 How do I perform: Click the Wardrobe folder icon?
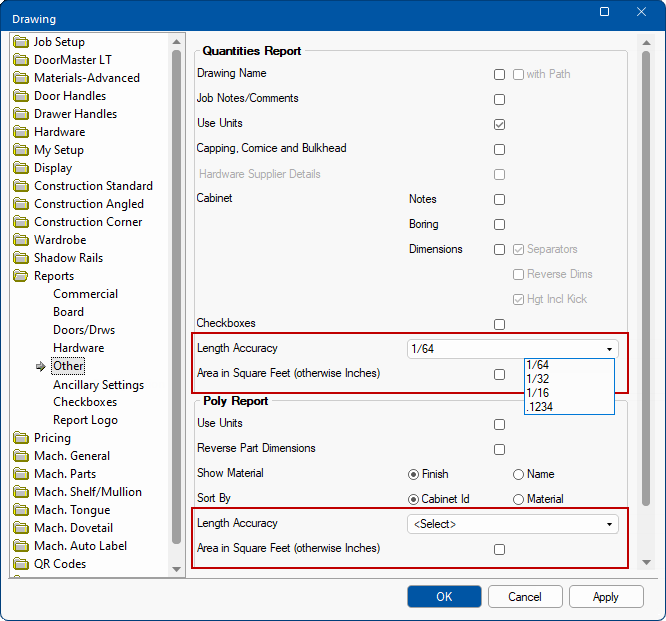21,240
